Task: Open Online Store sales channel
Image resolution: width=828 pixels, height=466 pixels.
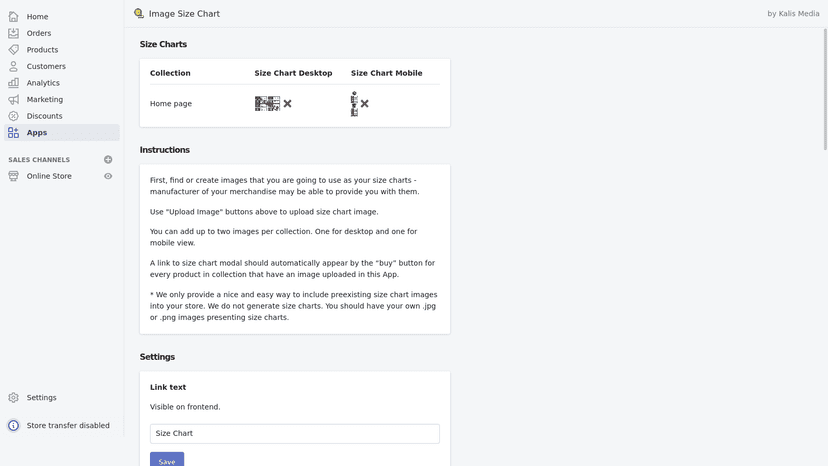Action: pyautogui.click(x=49, y=176)
